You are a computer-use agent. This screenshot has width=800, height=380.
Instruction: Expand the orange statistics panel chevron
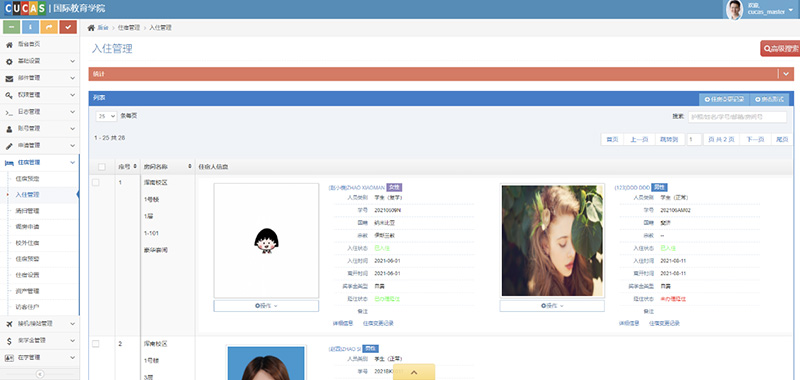786,74
